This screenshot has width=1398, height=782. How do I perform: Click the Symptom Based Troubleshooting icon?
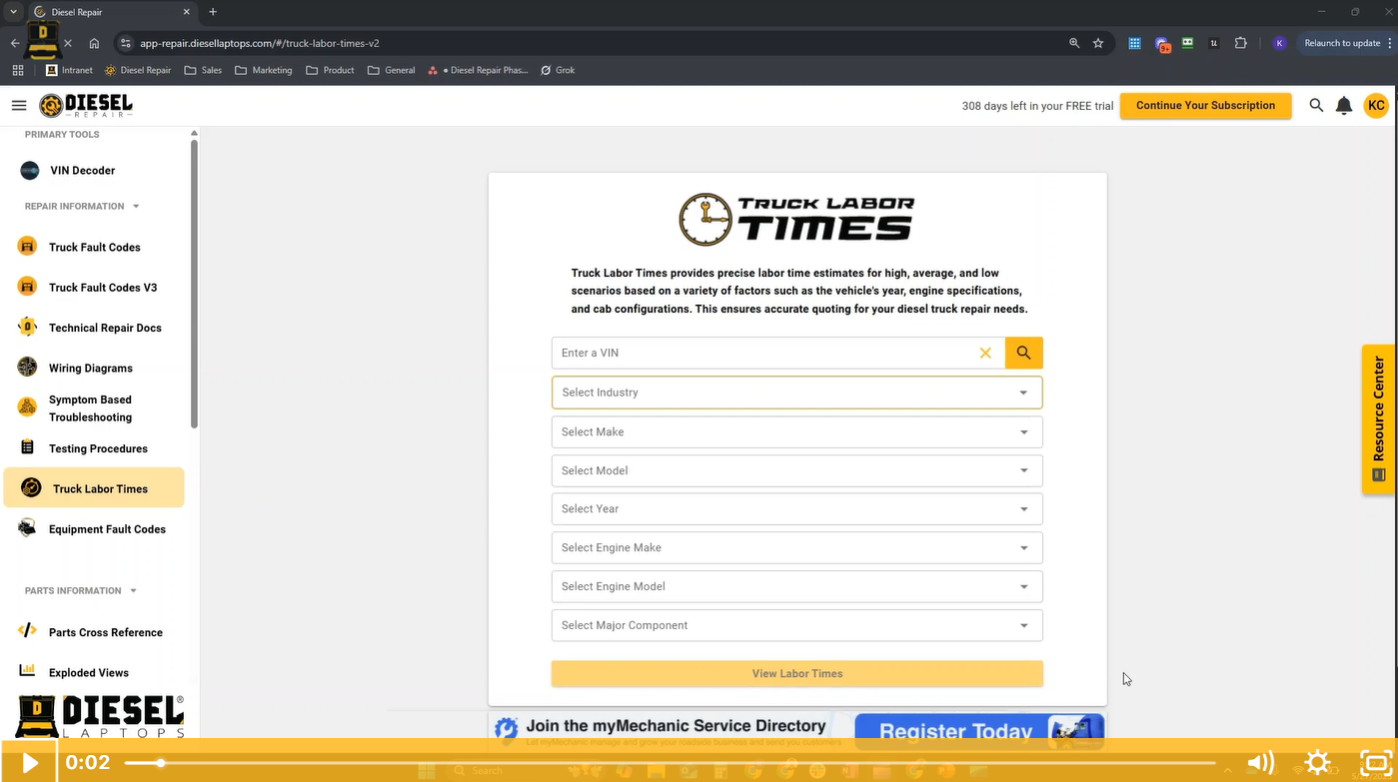(x=27, y=407)
